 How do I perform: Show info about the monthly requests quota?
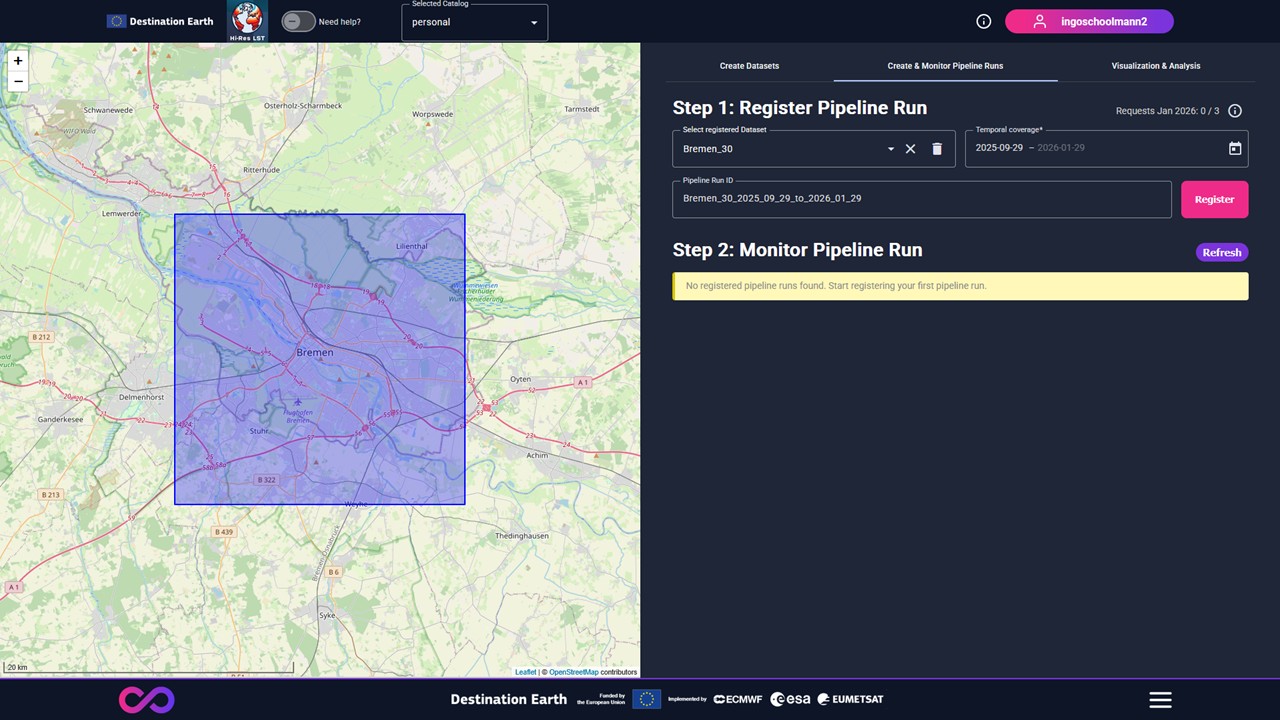click(1235, 111)
